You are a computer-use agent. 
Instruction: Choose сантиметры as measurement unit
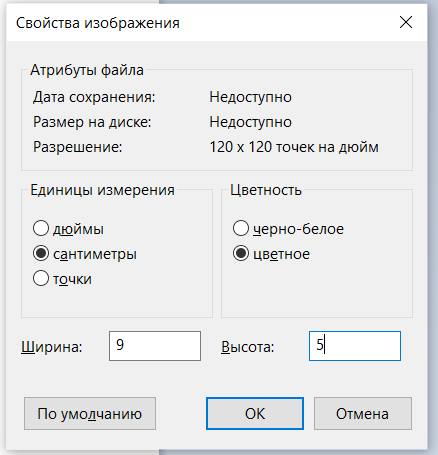point(41,254)
